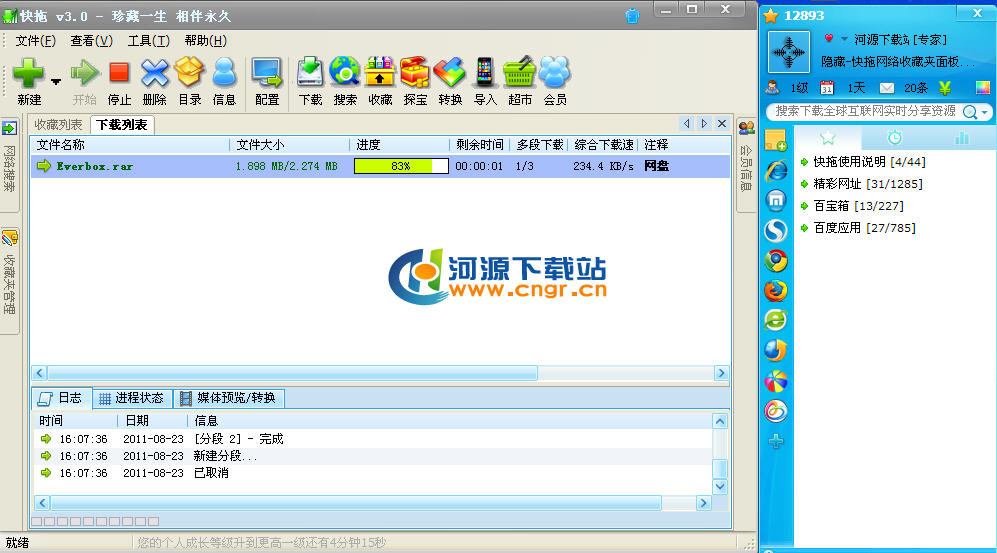Switch to the 收藏列表 tab
The height and width of the screenshot is (553, 997).
(58, 125)
